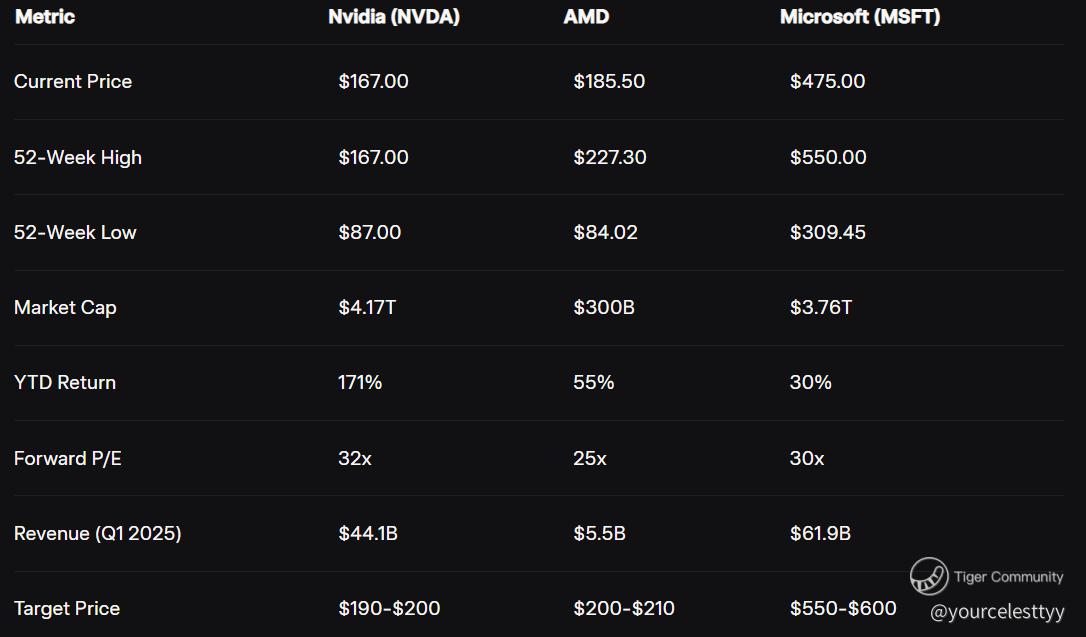The image size is (1086, 637).
Task: Select Microsoft's $475.00 current price
Action: coord(827,82)
